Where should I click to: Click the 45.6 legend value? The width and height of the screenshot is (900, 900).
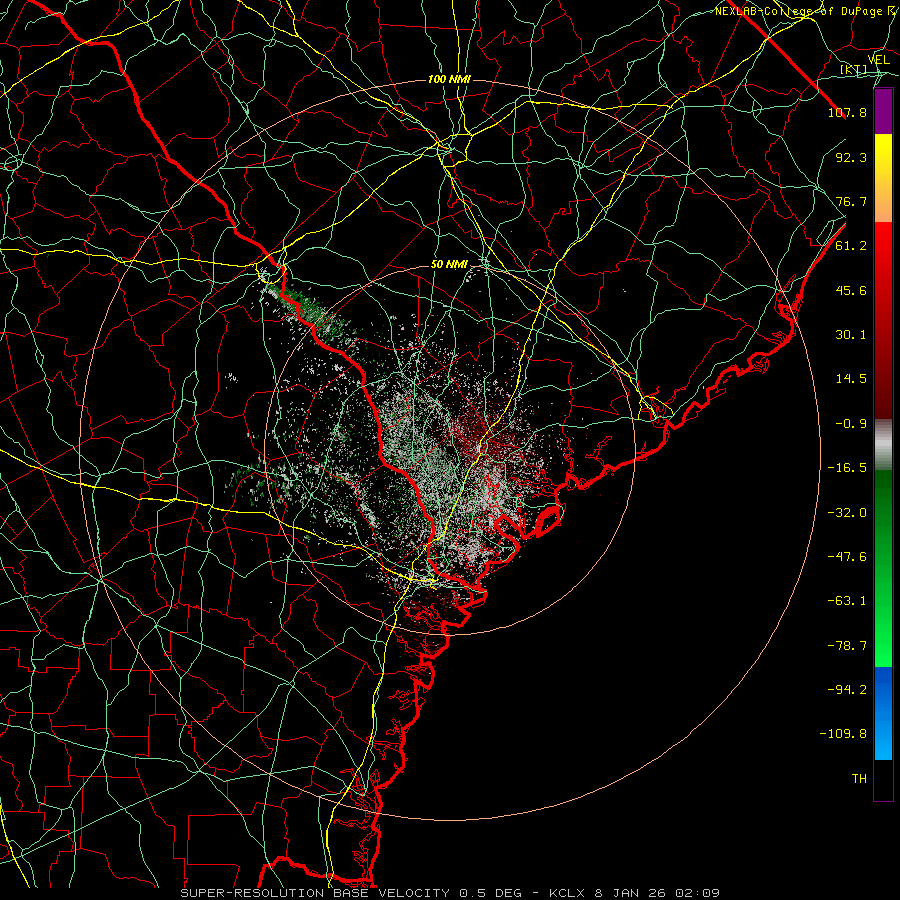pyautogui.click(x=851, y=290)
